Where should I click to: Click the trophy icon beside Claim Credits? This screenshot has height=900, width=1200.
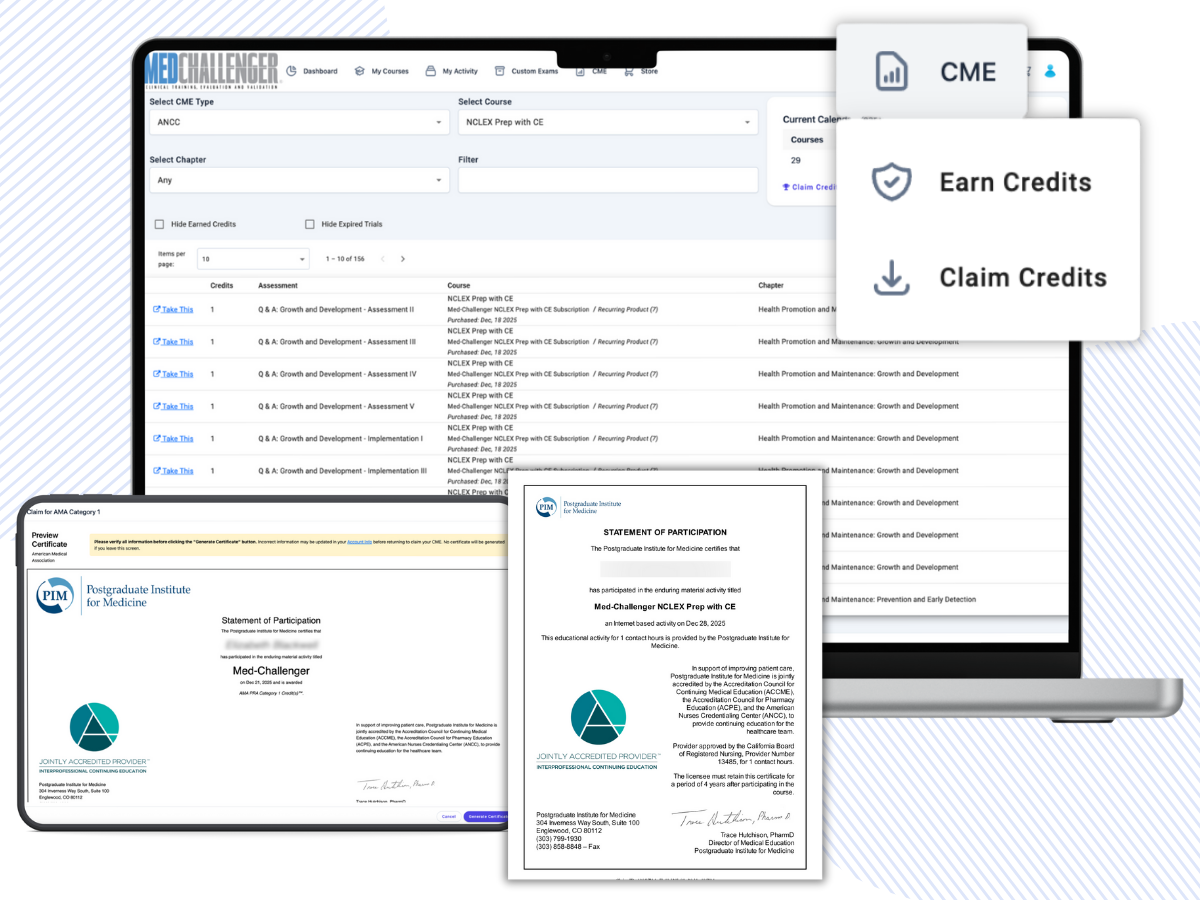785,187
